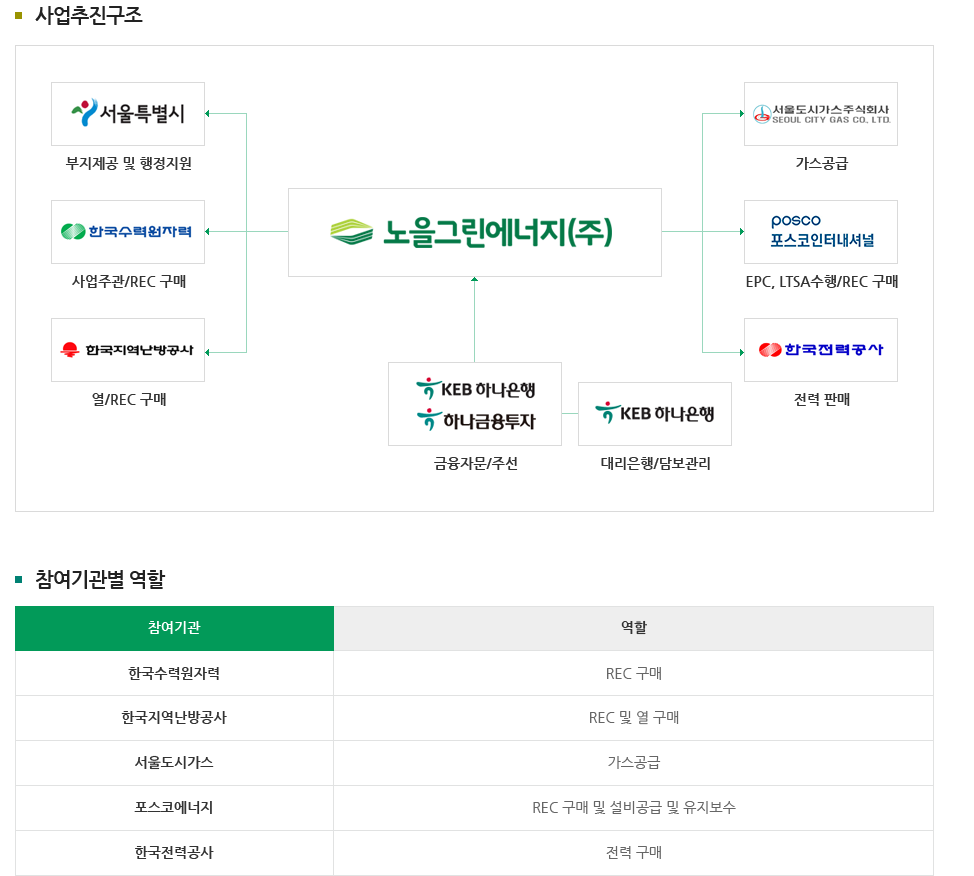
Task: Click the 서울특별시 logo box
Action: tap(128, 114)
